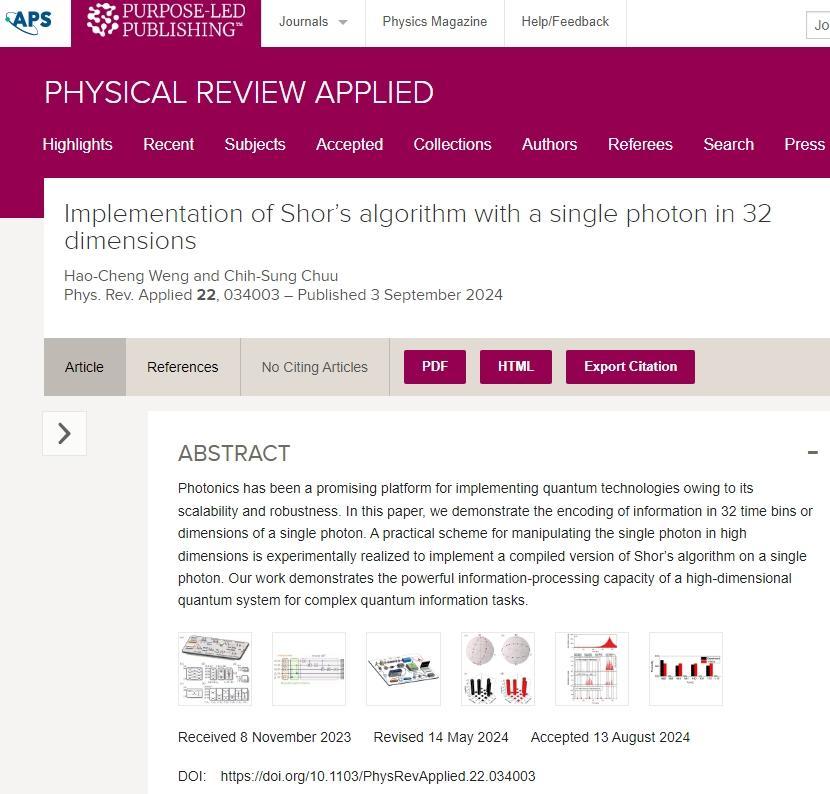Click the APS logo icon
Viewport: 830px width, 794px height.
[x=29, y=20]
